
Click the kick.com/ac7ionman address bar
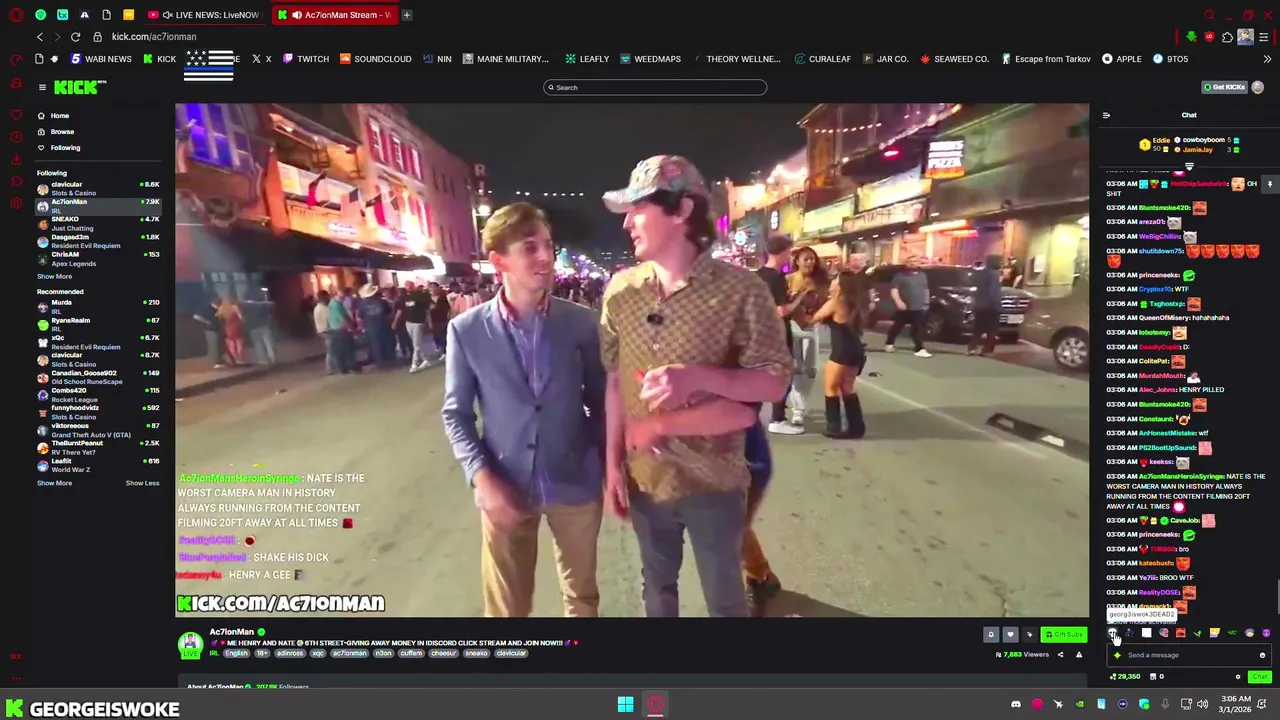(154, 37)
